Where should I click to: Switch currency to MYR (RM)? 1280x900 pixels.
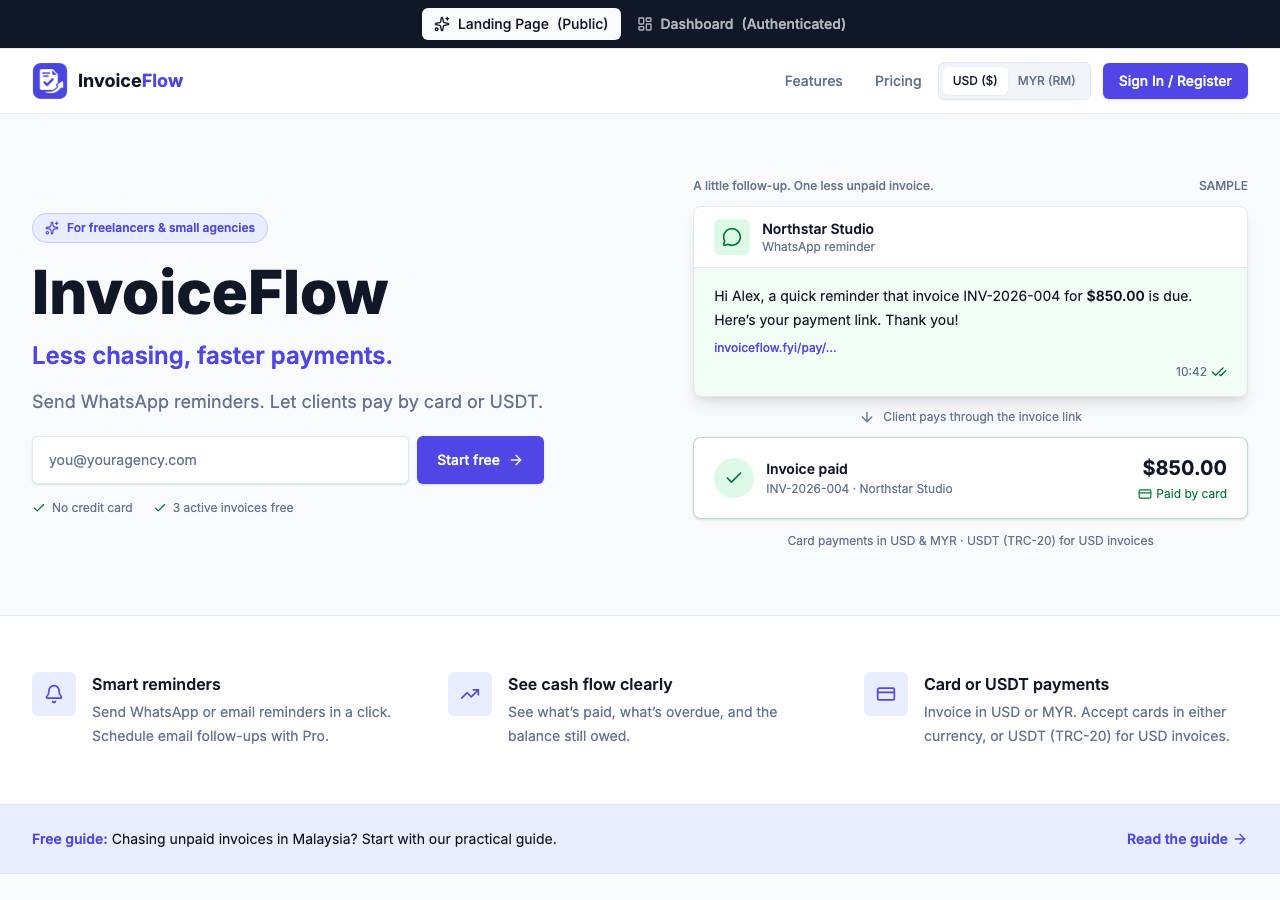click(x=1047, y=81)
